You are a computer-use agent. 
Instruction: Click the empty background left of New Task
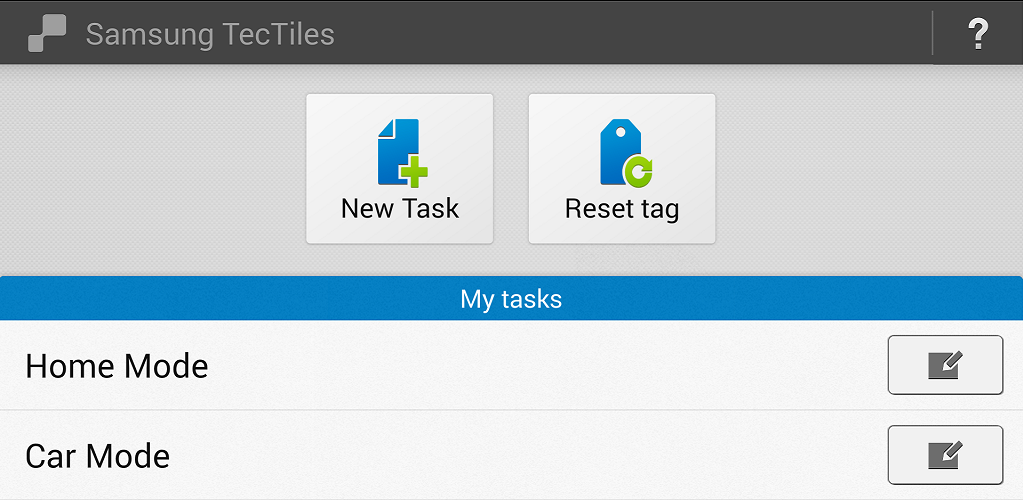(x=150, y=170)
